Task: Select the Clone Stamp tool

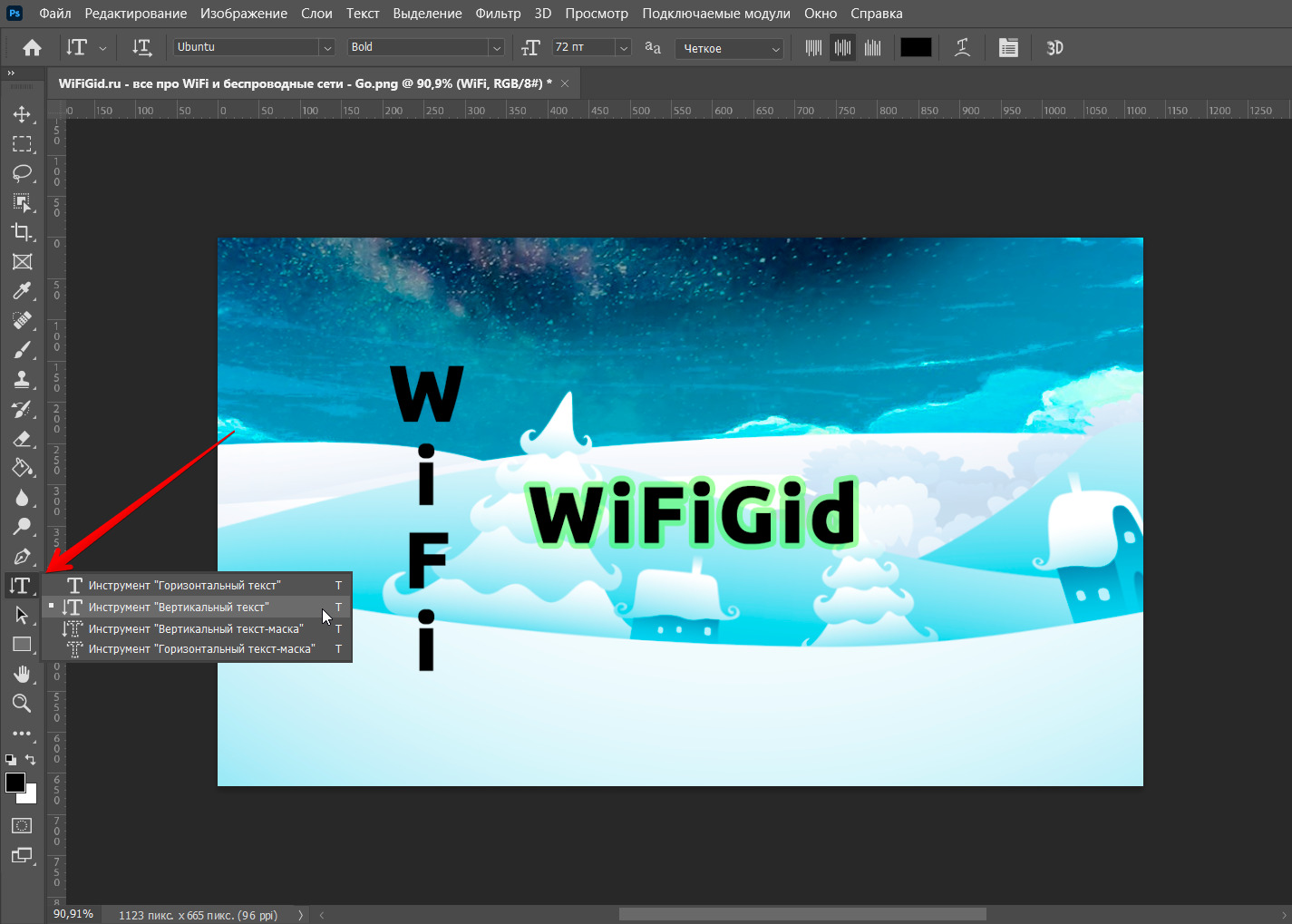Action: tap(22, 380)
